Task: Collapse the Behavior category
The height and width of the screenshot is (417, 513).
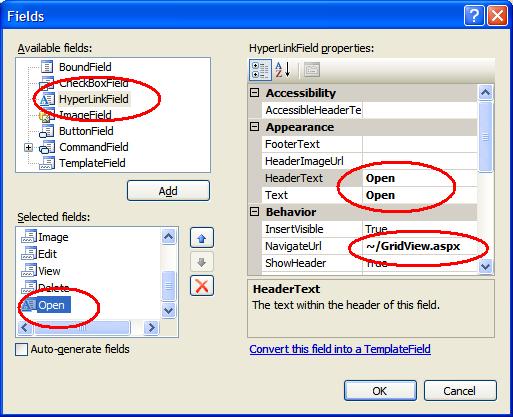Action: (254, 211)
